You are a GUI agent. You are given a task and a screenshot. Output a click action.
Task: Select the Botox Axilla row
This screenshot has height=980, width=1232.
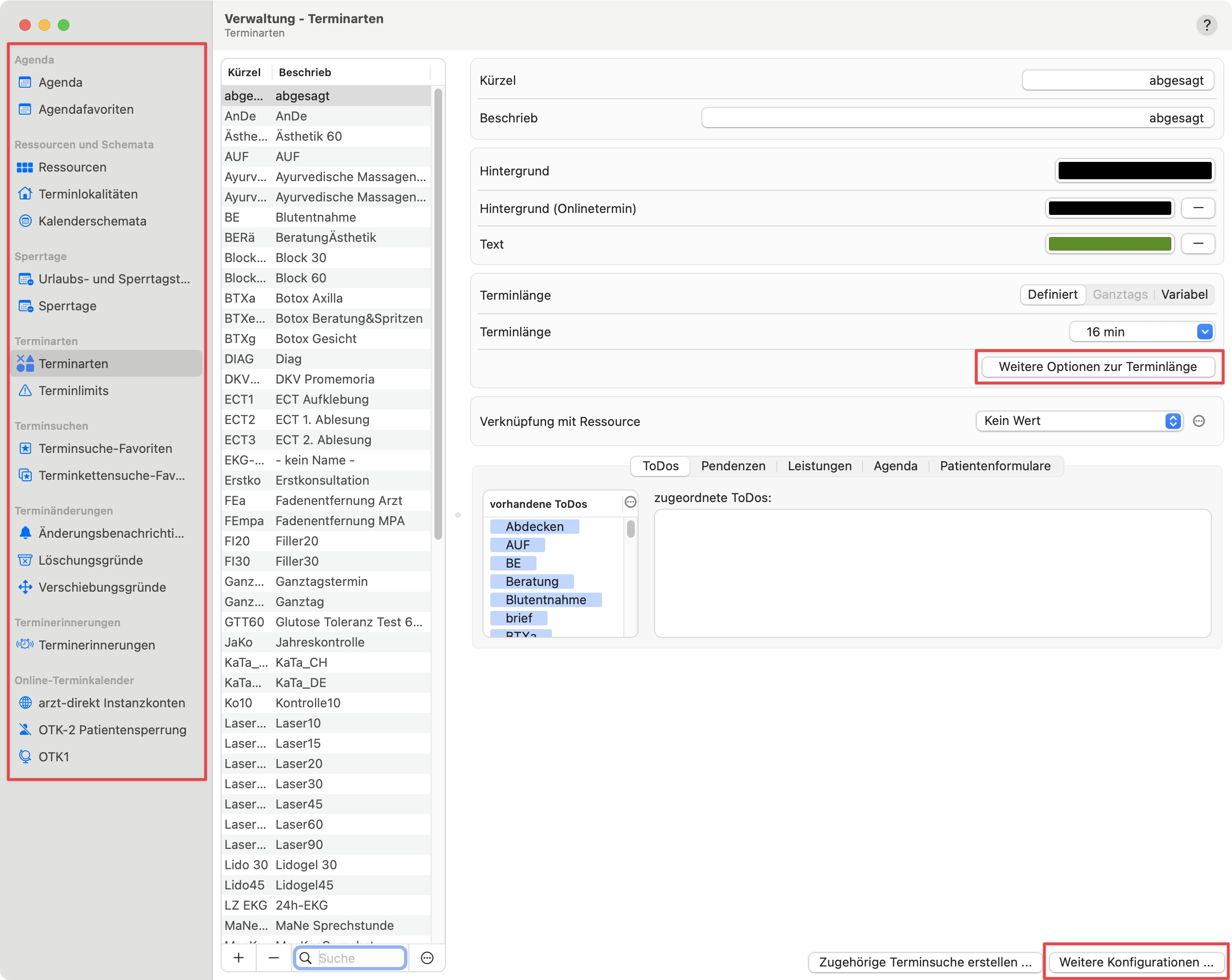pyautogui.click(x=326, y=298)
